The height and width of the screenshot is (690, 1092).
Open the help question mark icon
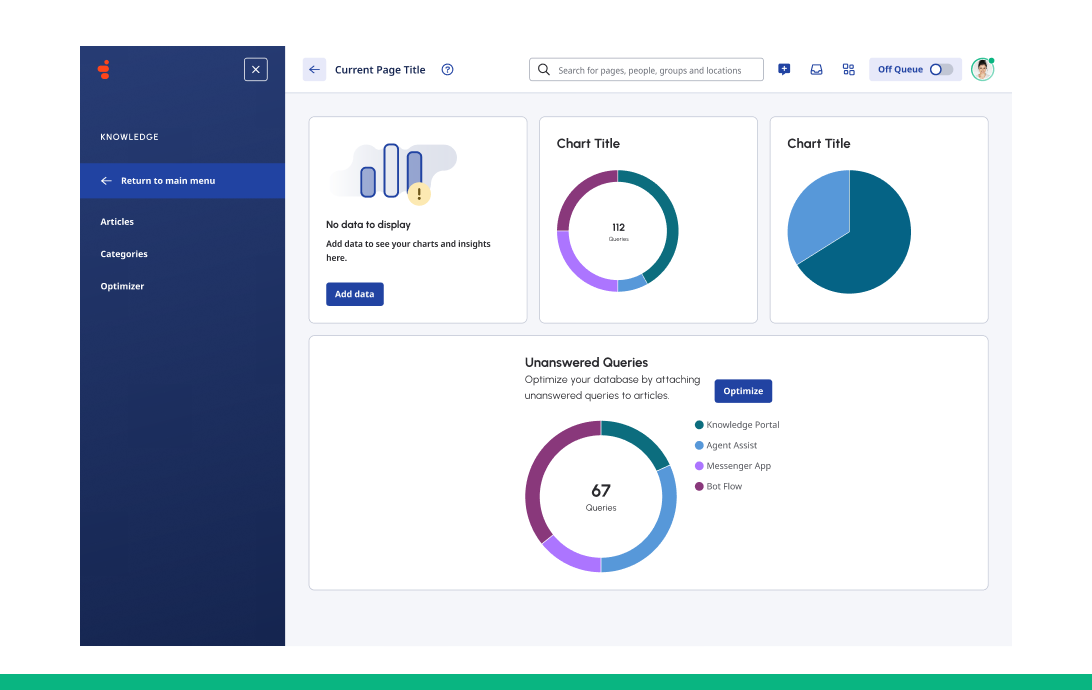coord(447,70)
